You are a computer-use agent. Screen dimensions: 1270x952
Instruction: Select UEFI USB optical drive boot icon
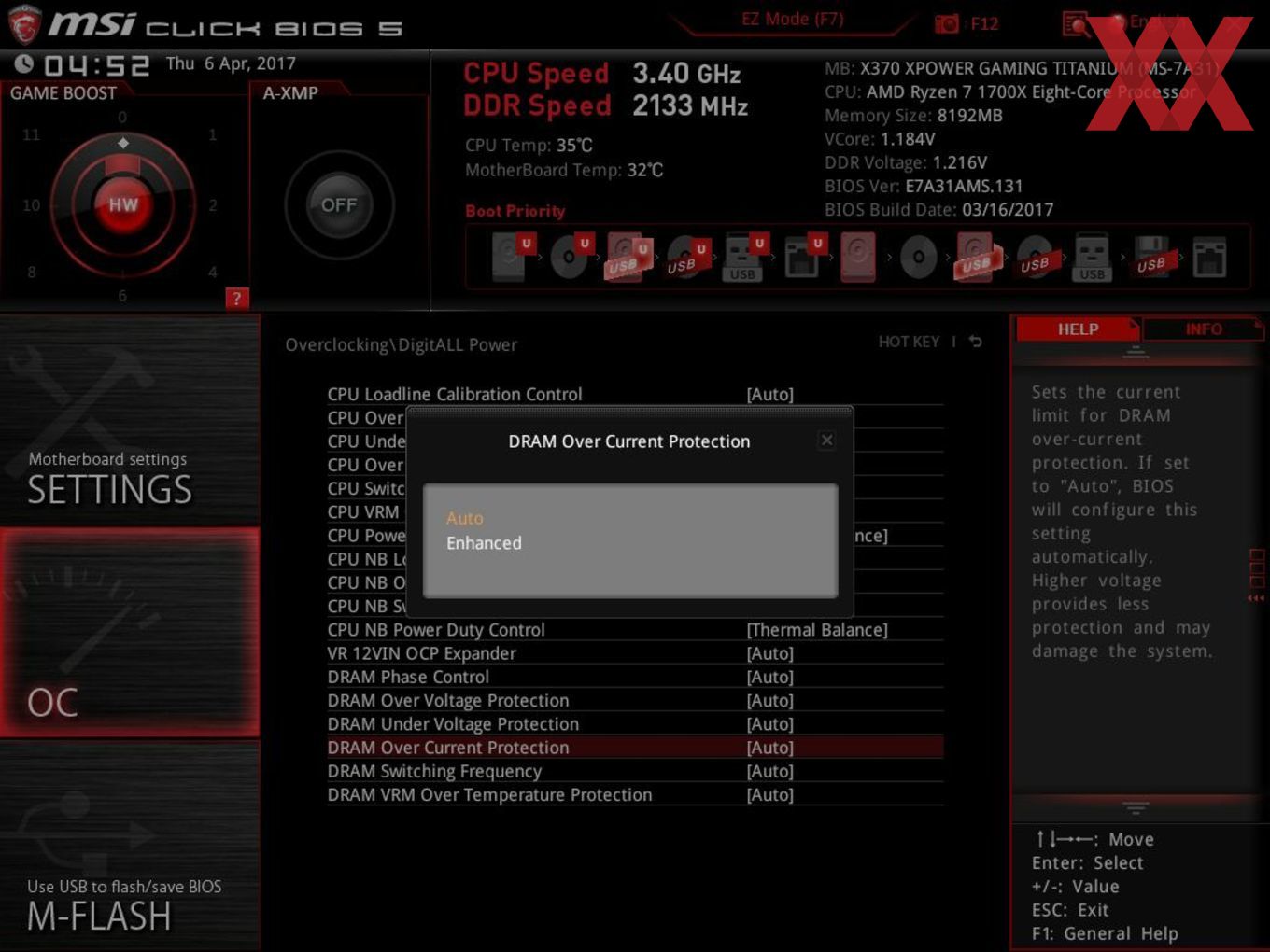click(686, 258)
